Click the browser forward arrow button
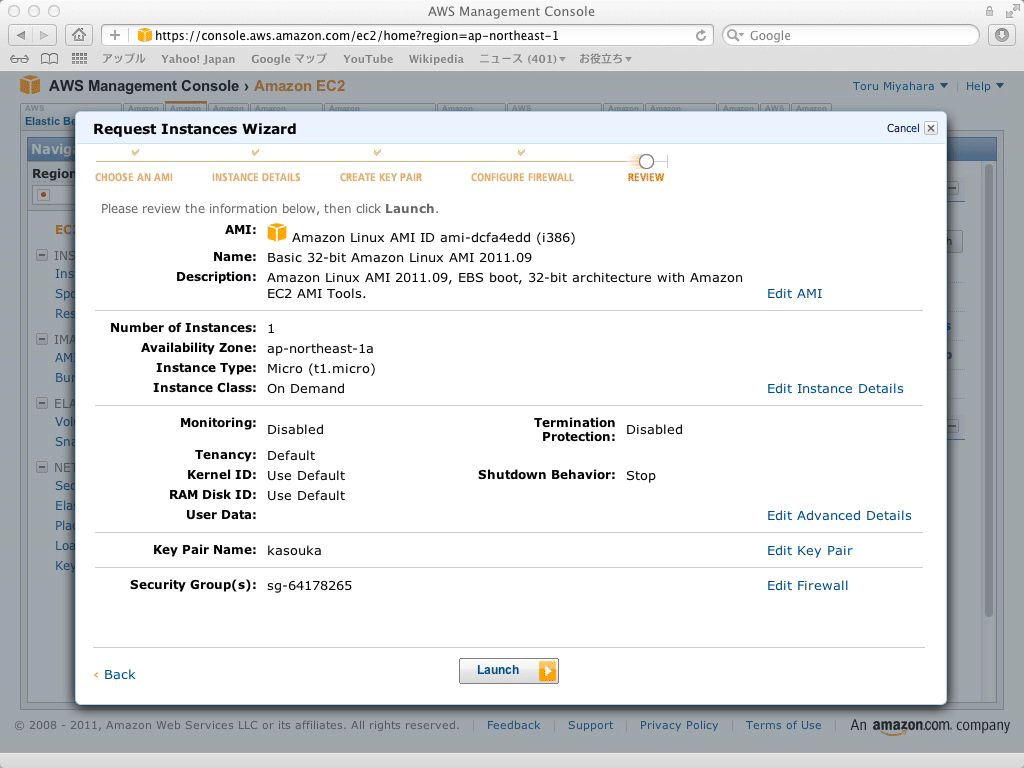This screenshot has width=1024, height=768. [44, 35]
